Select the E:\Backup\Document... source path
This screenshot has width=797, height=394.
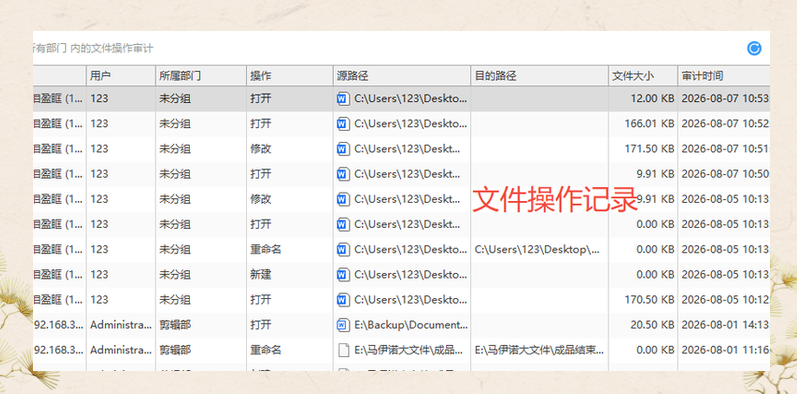[411, 325]
